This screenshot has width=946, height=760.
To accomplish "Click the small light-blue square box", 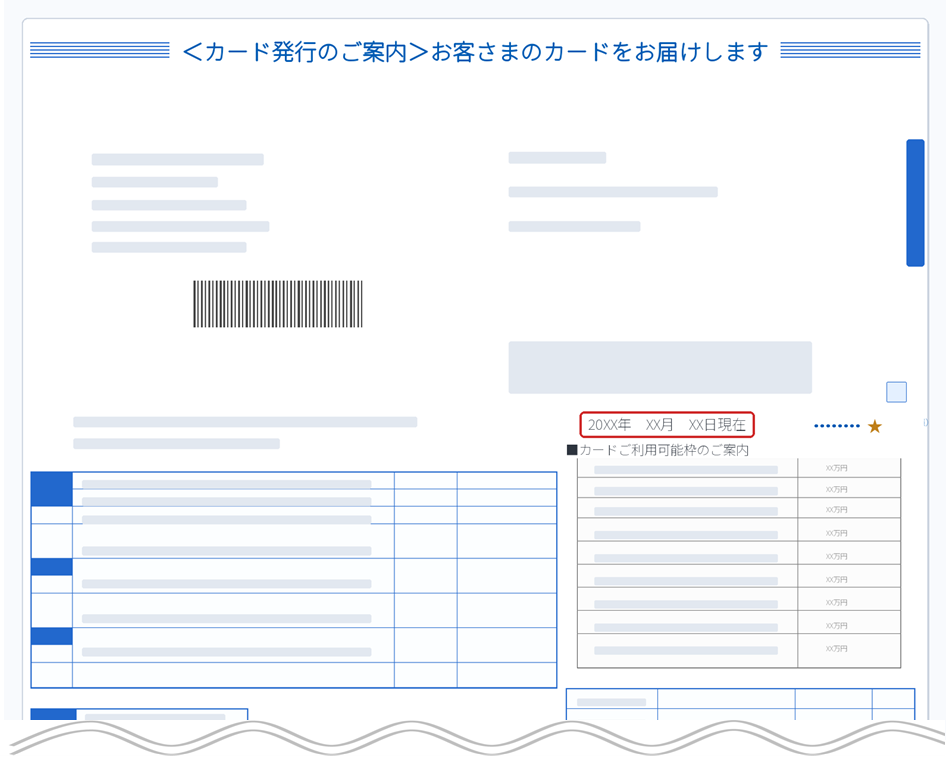I will pos(896,392).
